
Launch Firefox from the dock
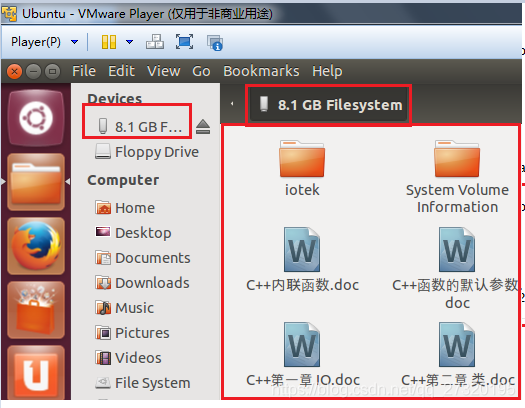[36, 246]
